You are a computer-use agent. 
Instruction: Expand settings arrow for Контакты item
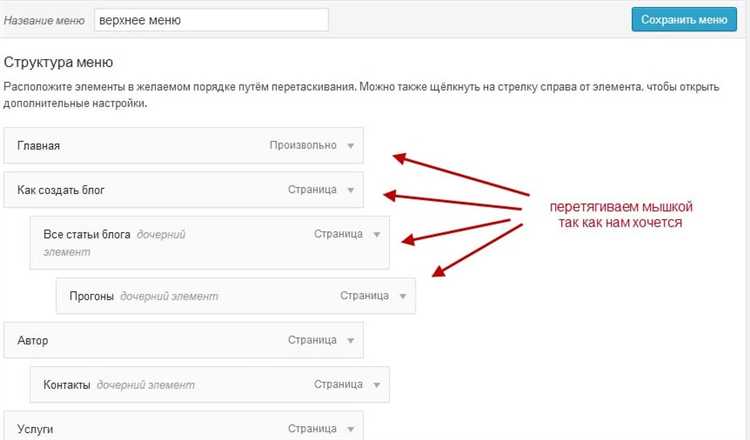tap(377, 385)
